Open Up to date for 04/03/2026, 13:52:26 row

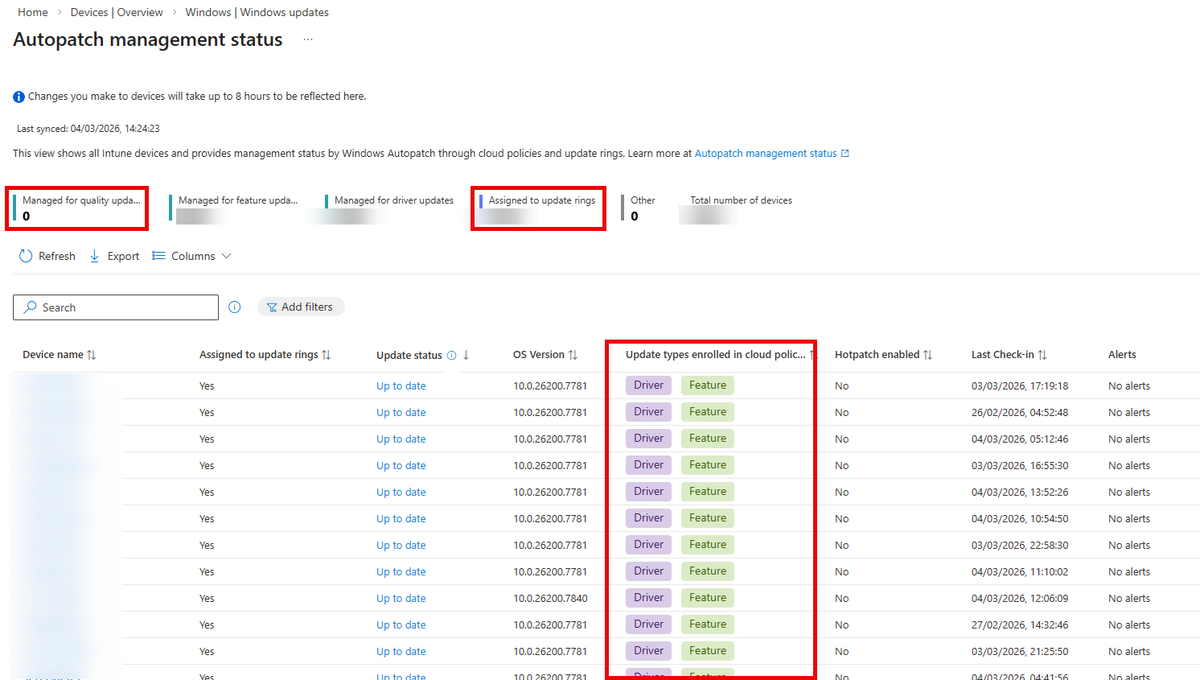pos(401,492)
